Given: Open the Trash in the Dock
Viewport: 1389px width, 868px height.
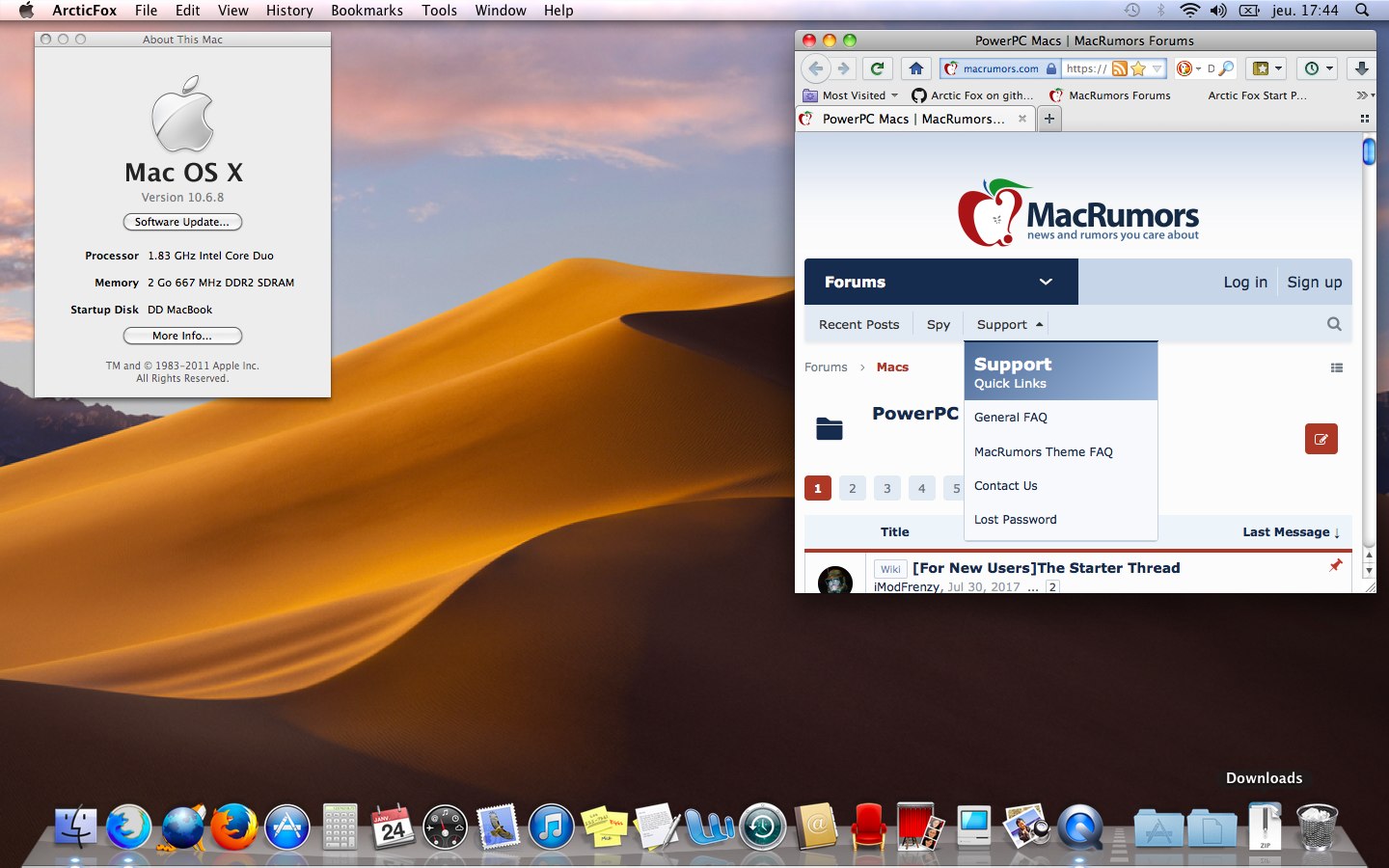Looking at the screenshot, I should pyautogui.click(x=1317, y=827).
